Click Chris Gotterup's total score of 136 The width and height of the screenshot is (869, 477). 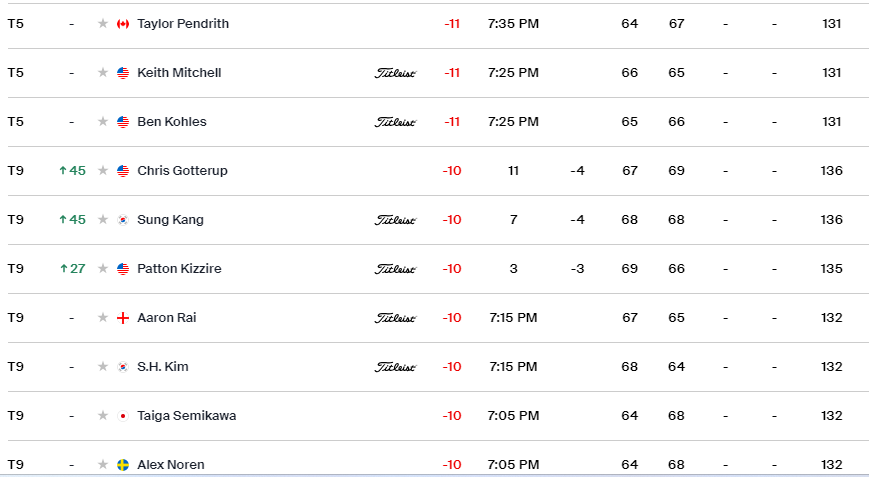831,171
